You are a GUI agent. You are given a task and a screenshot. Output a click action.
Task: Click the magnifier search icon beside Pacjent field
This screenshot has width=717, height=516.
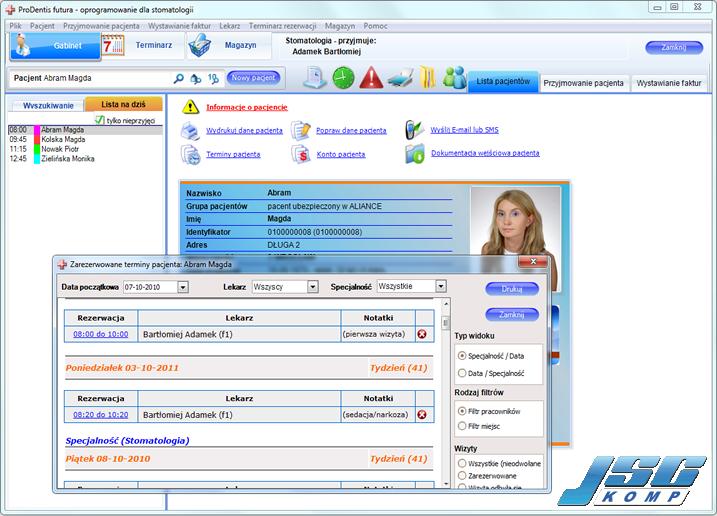click(179, 79)
